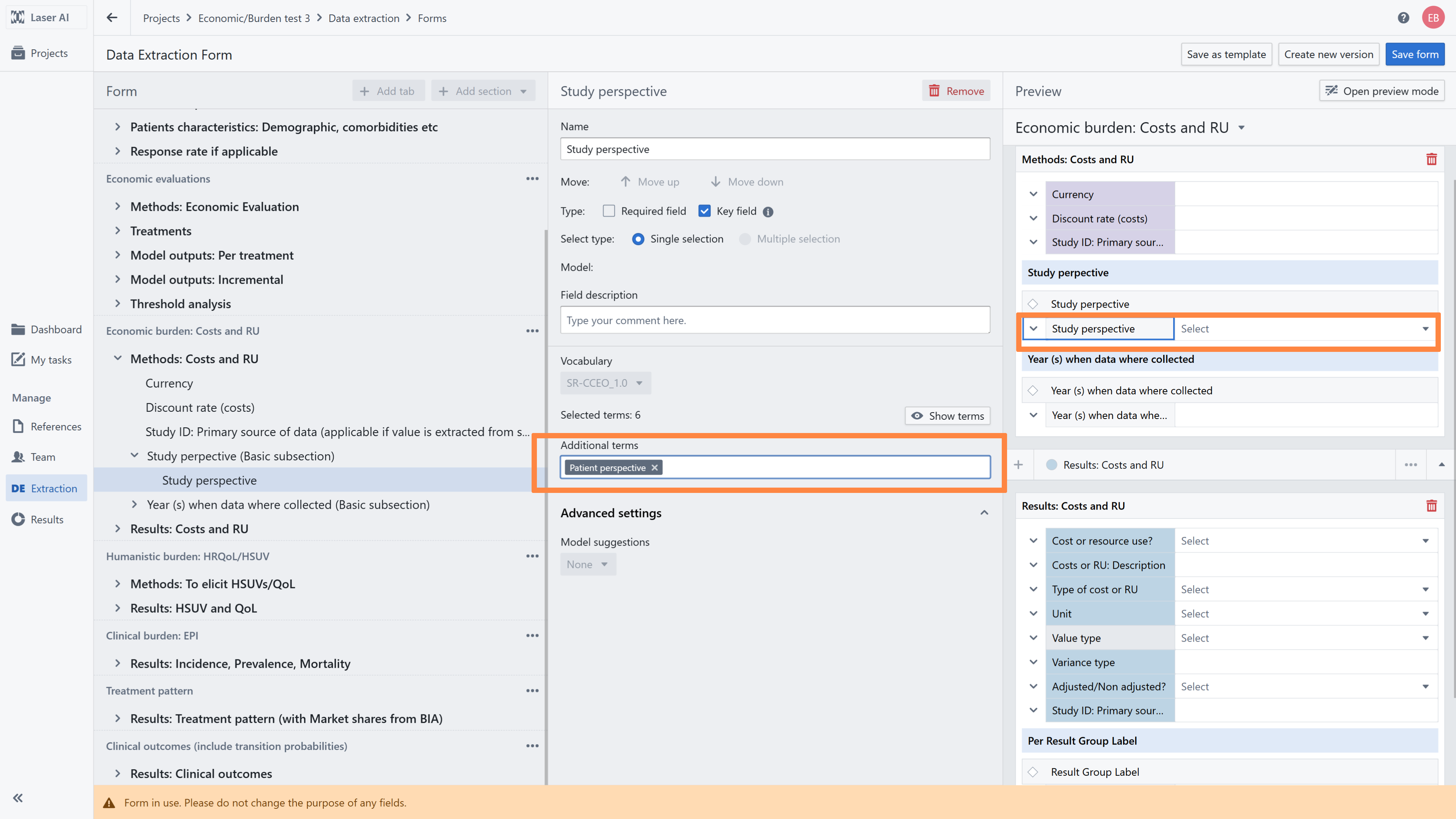
Task: Click circle marker for Results: Costs and RU
Action: 1051,464
